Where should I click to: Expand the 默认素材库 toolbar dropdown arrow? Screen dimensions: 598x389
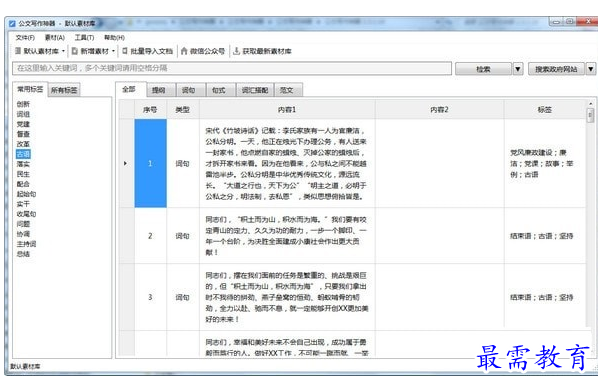point(63,51)
